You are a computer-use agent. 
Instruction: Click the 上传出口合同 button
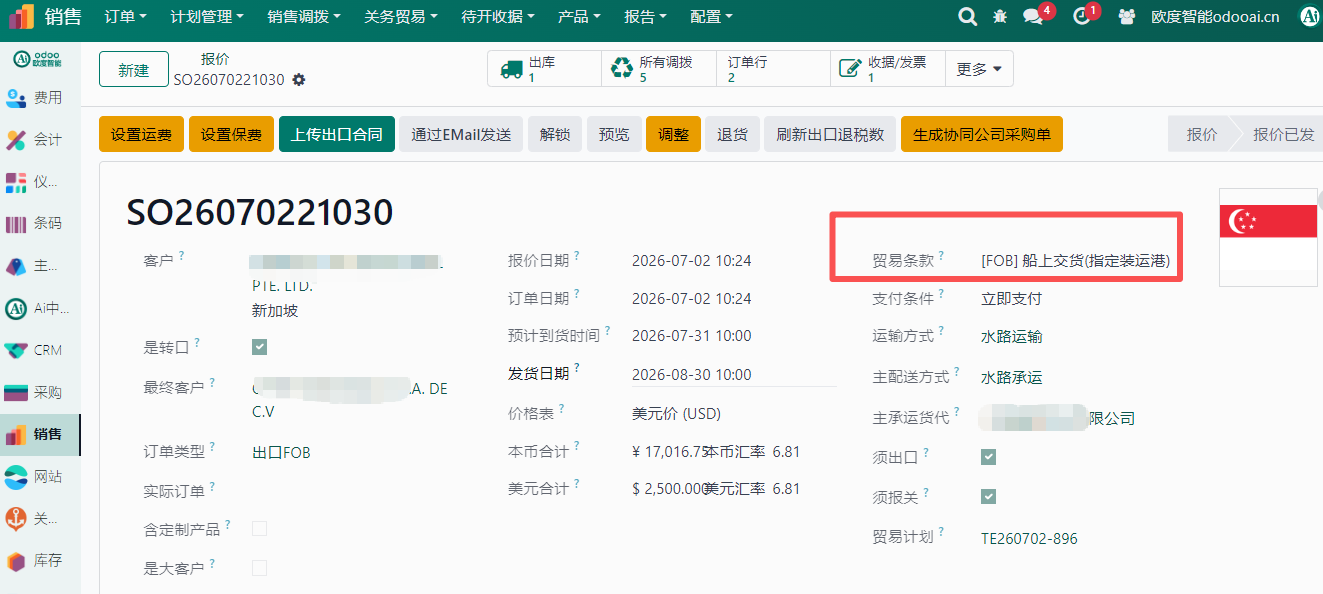(337, 134)
